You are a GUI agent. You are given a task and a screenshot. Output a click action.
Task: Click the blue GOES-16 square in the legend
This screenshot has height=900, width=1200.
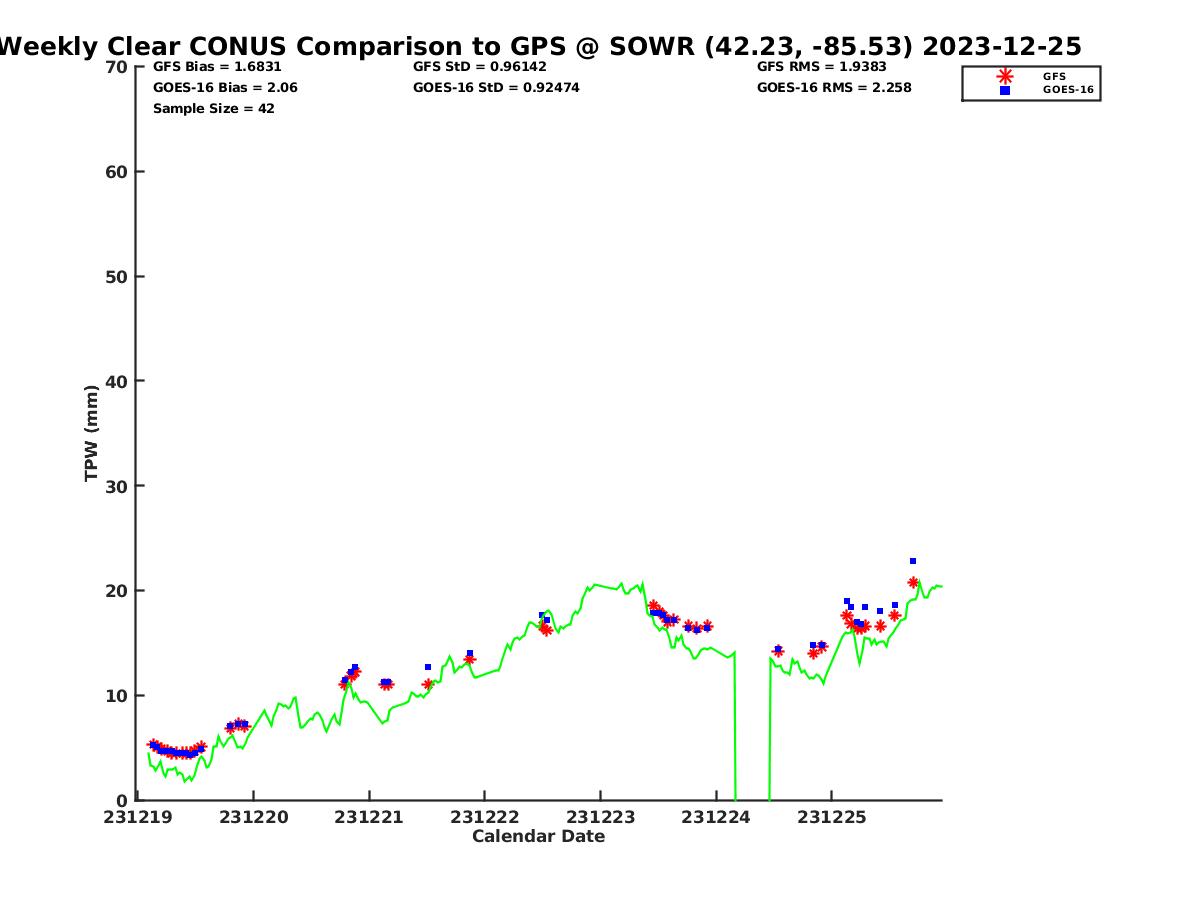click(1005, 90)
